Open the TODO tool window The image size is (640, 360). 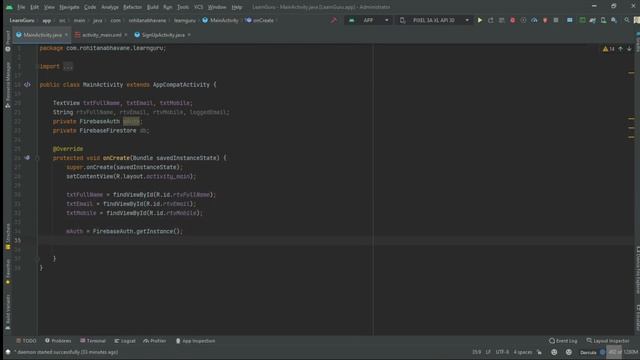(26, 341)
